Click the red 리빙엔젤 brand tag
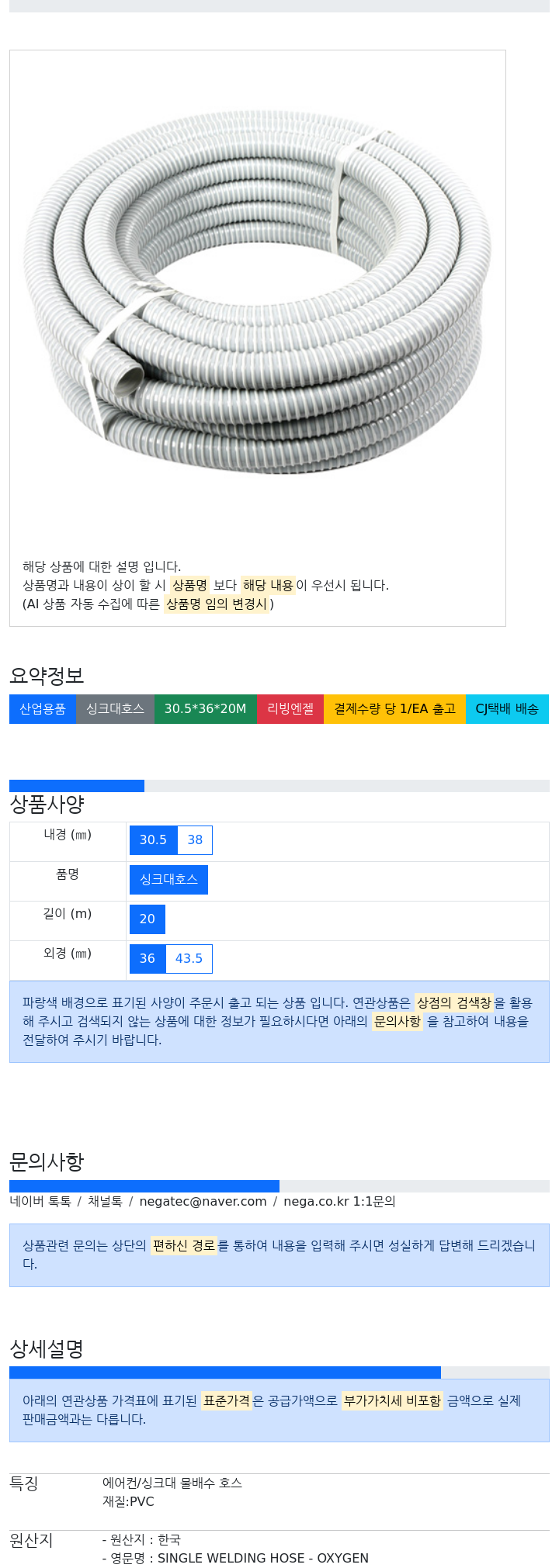The width and height of the screenshot is (559, 1568). [290, 709]
